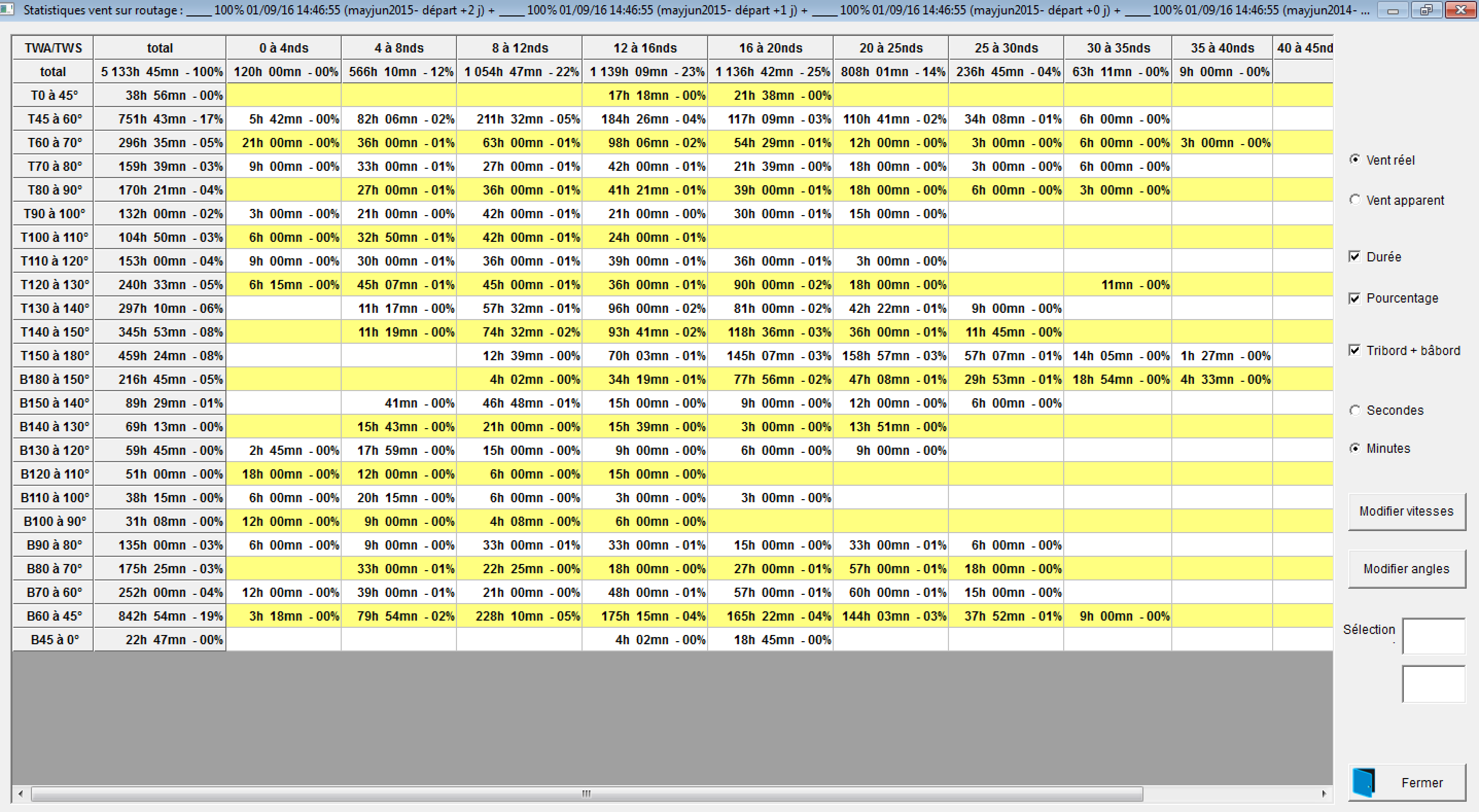Close the window with red X

[x=1460, y=10]
